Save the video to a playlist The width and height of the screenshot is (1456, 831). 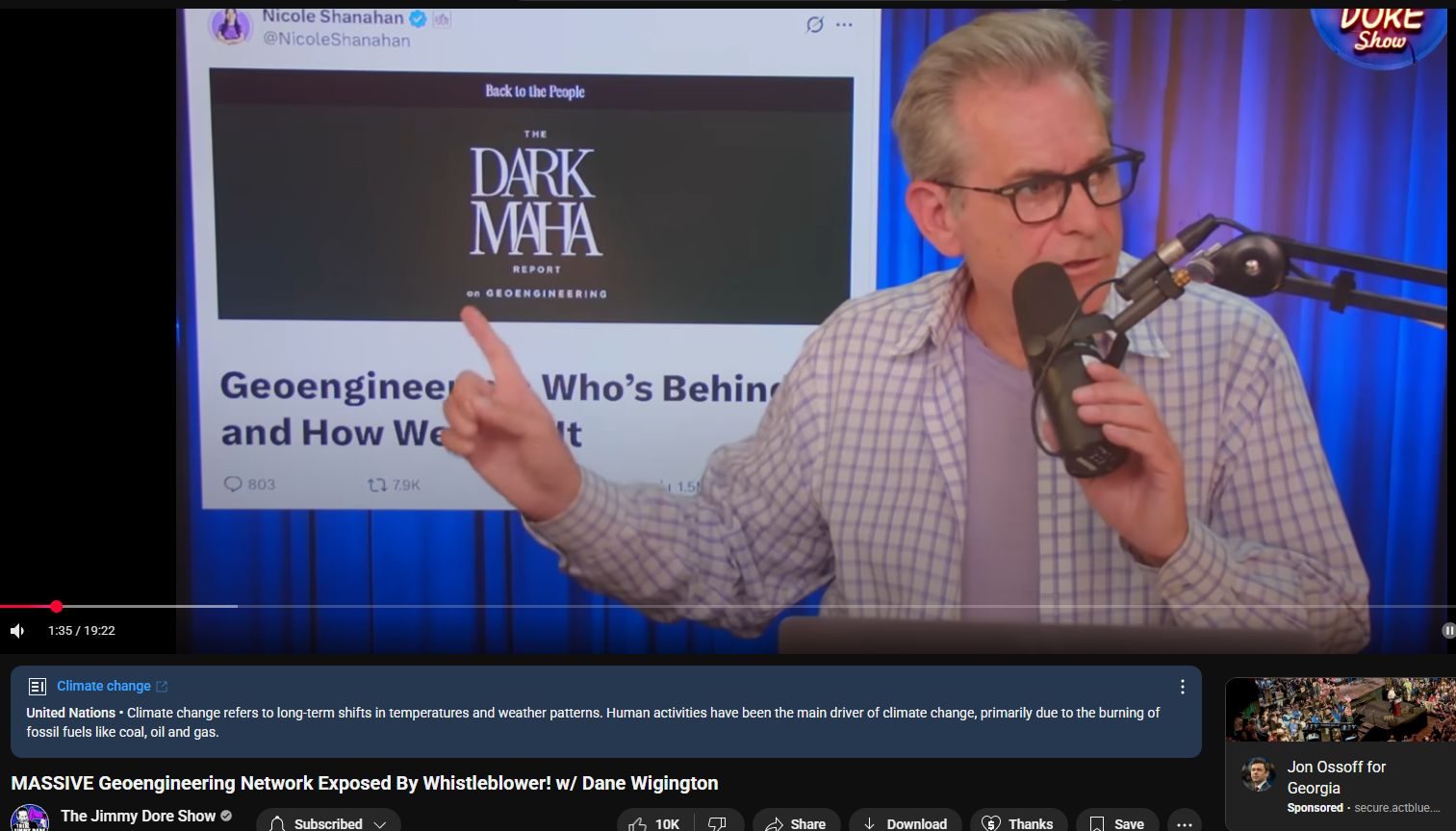click(1116, 823)
